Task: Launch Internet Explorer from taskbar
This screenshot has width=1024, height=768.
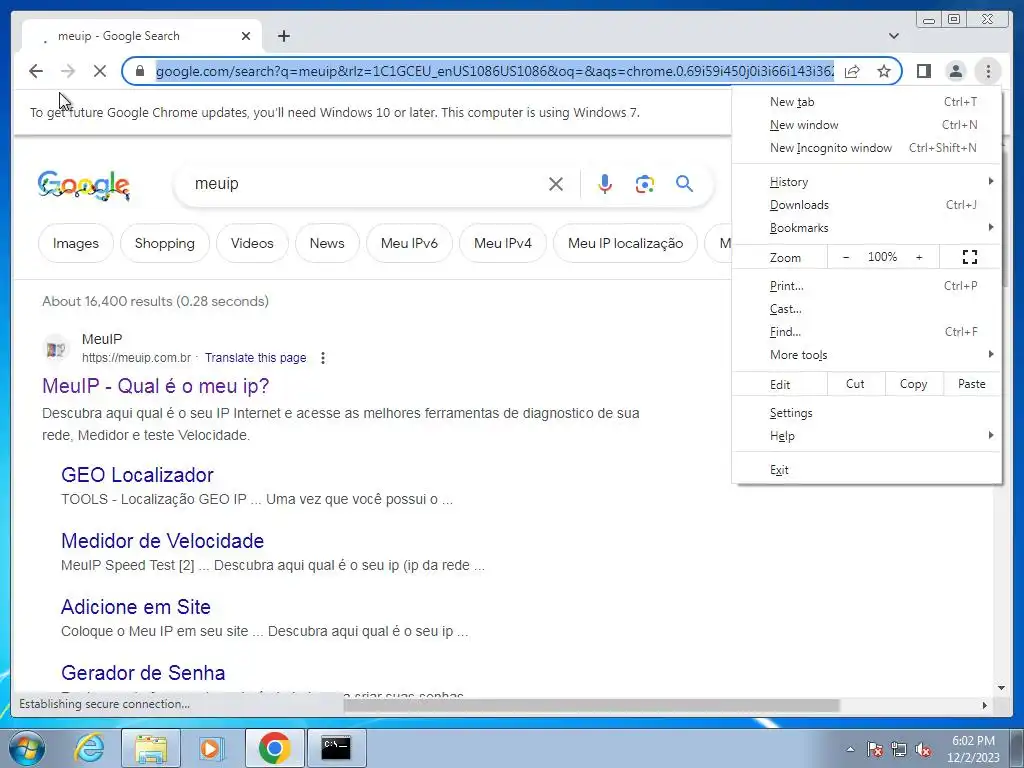Action: click(89, 748)
